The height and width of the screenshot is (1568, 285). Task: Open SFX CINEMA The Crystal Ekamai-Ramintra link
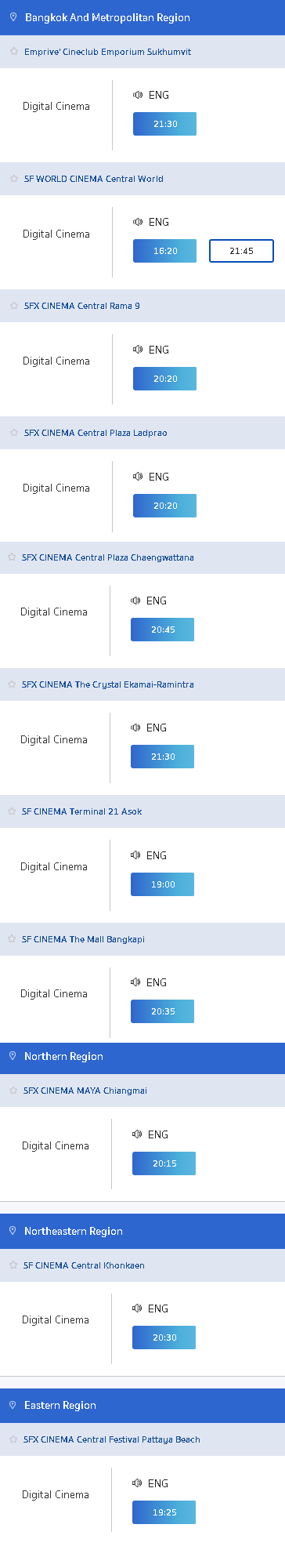tap(108, 684)
